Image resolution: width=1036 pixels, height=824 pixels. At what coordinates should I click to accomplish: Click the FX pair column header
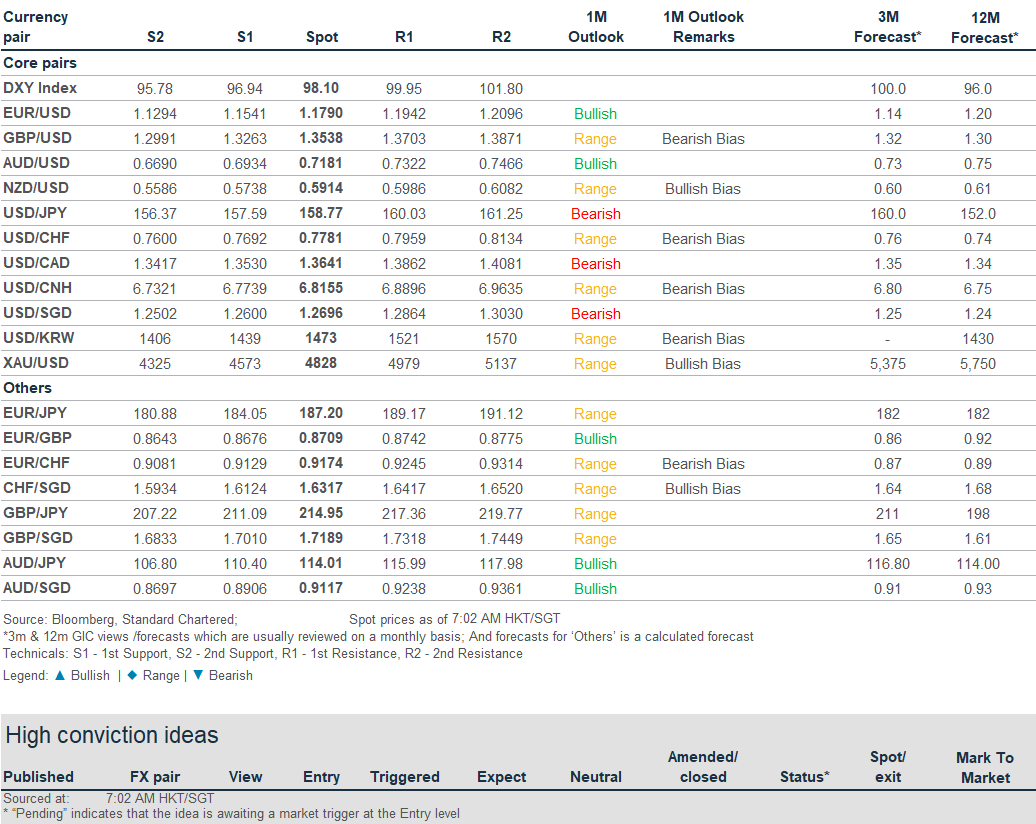(x=155, y=777)
